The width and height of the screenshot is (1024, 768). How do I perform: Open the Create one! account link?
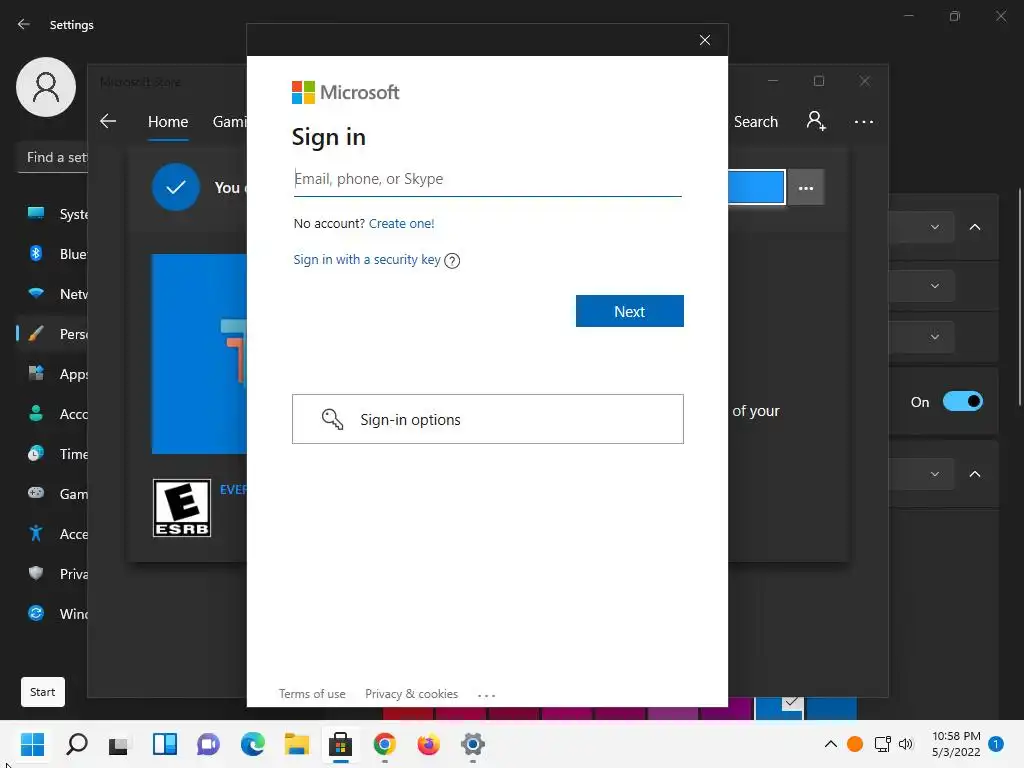click(401, 223)
